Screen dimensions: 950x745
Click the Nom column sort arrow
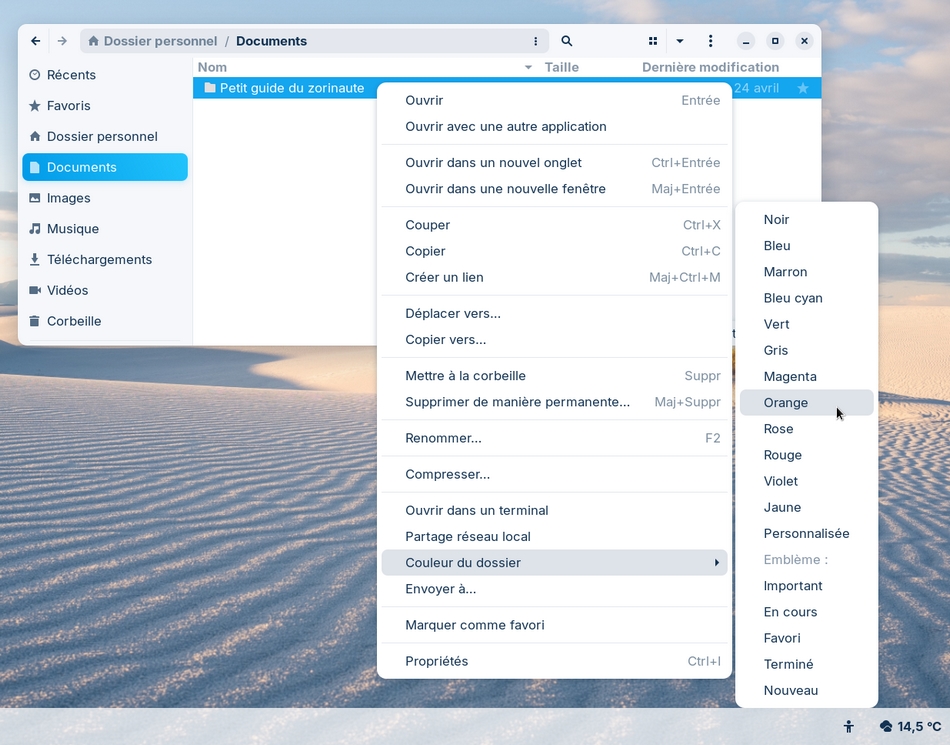[529, 68]
